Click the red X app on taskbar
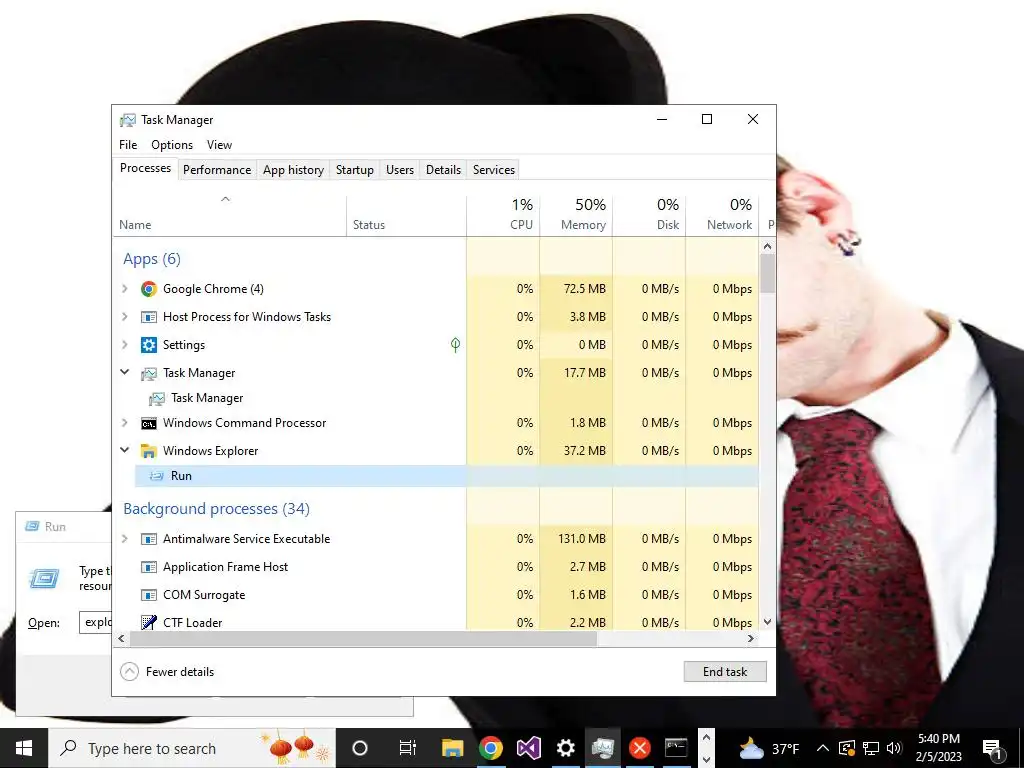The image size is (1024, 768). tap(640, 748)
